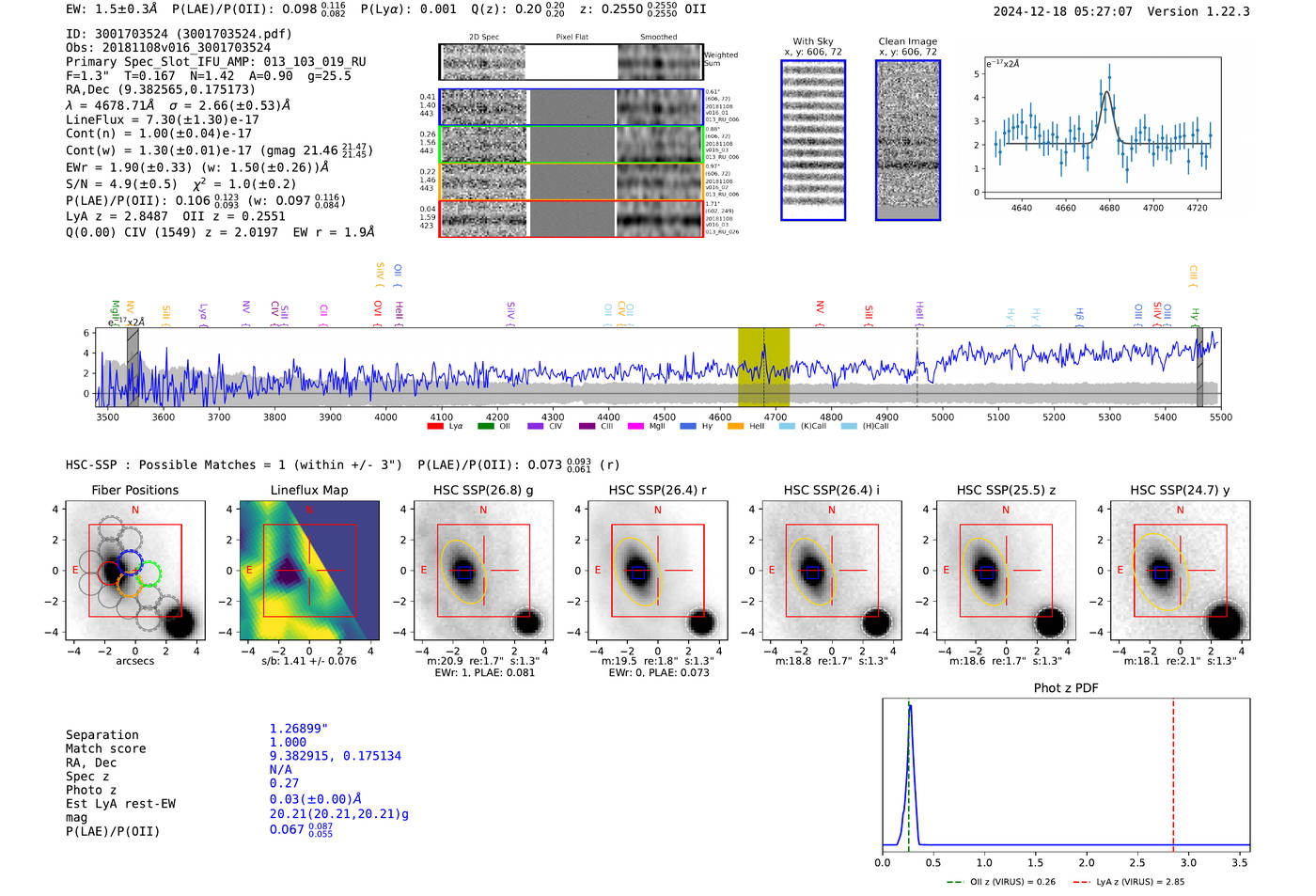
Task: Select the blue-framed fiber spectrum row
Action: pos(571,107)
